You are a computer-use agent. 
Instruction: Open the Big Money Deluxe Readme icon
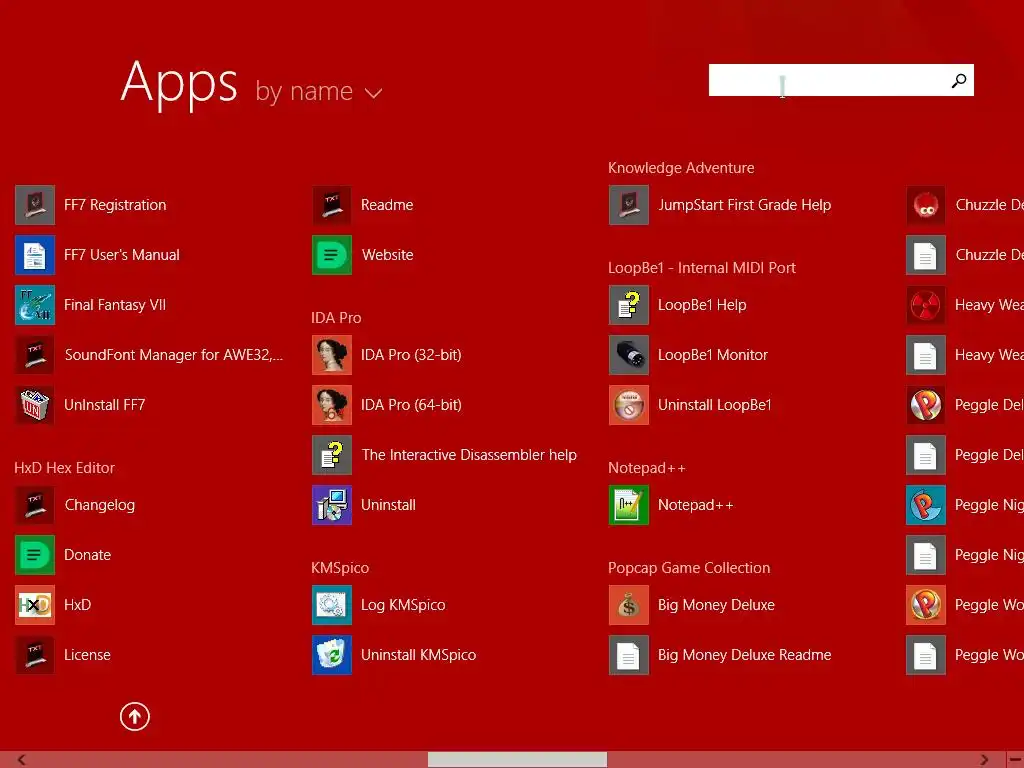coord(629,655)
